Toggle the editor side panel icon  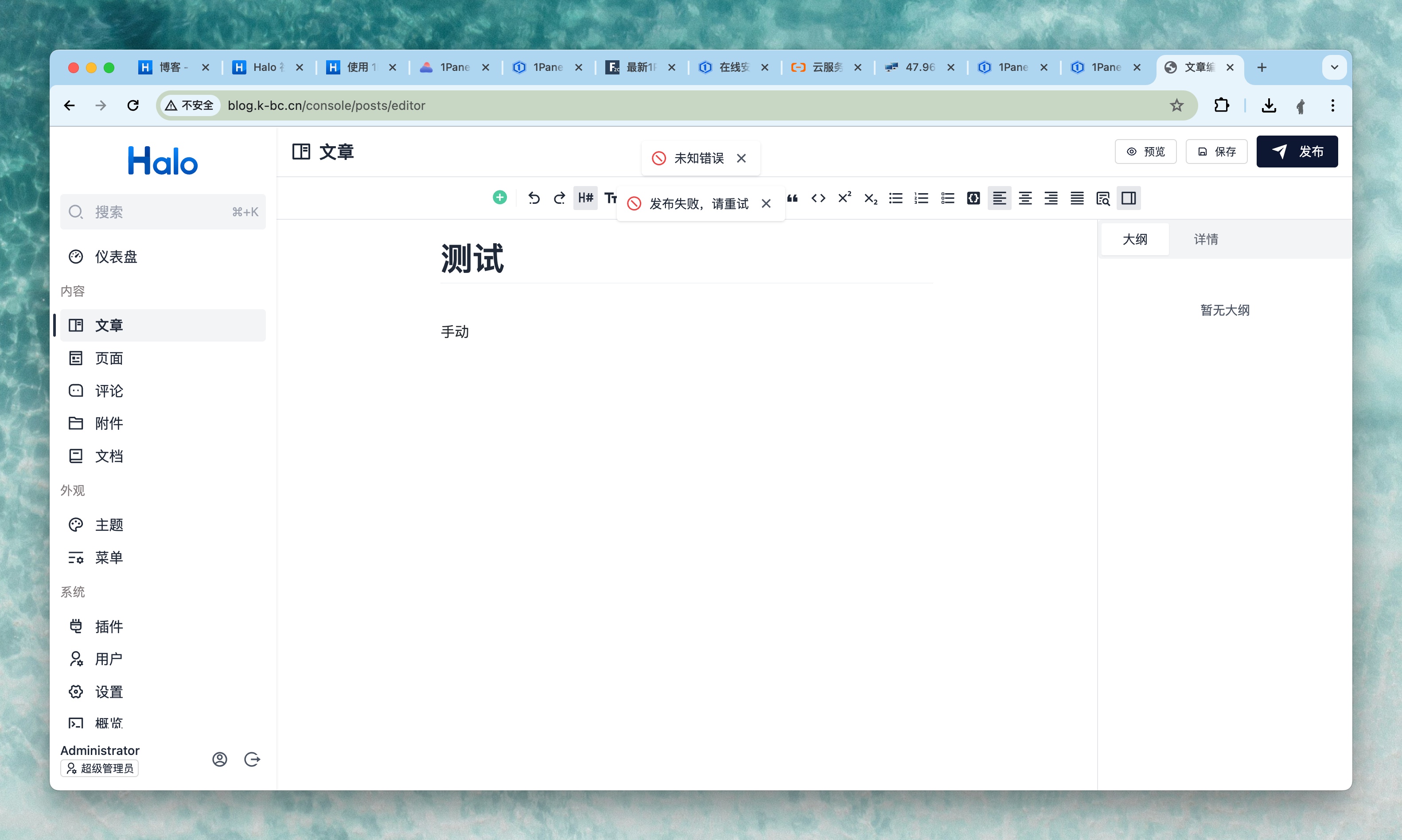point(1129,198)
